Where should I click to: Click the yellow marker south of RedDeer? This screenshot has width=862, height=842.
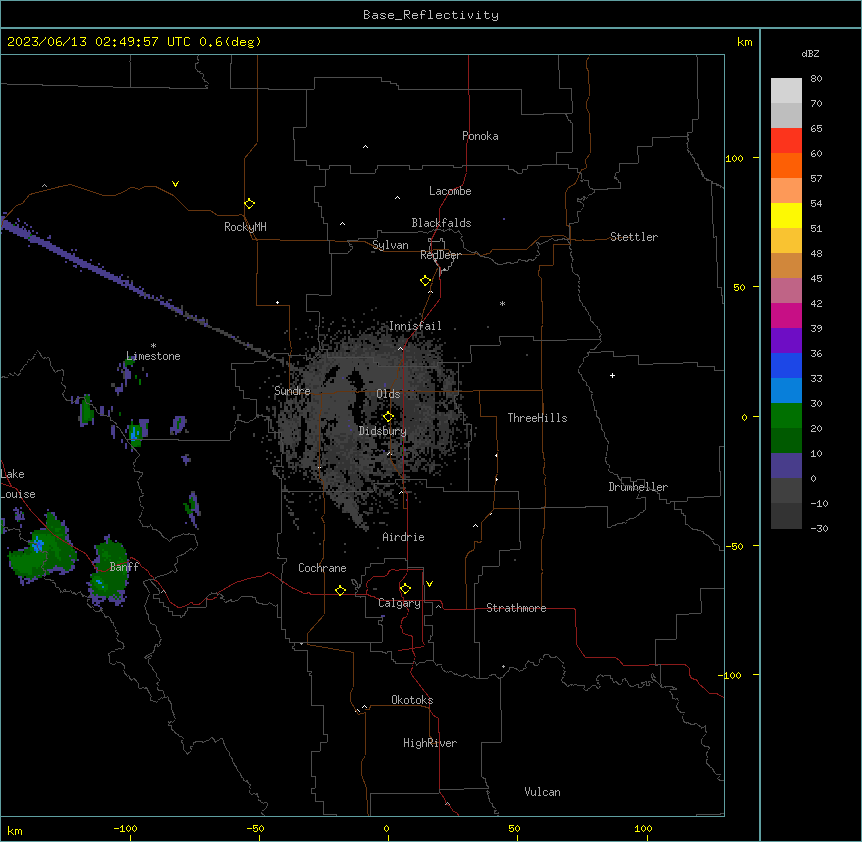point(425,281)
